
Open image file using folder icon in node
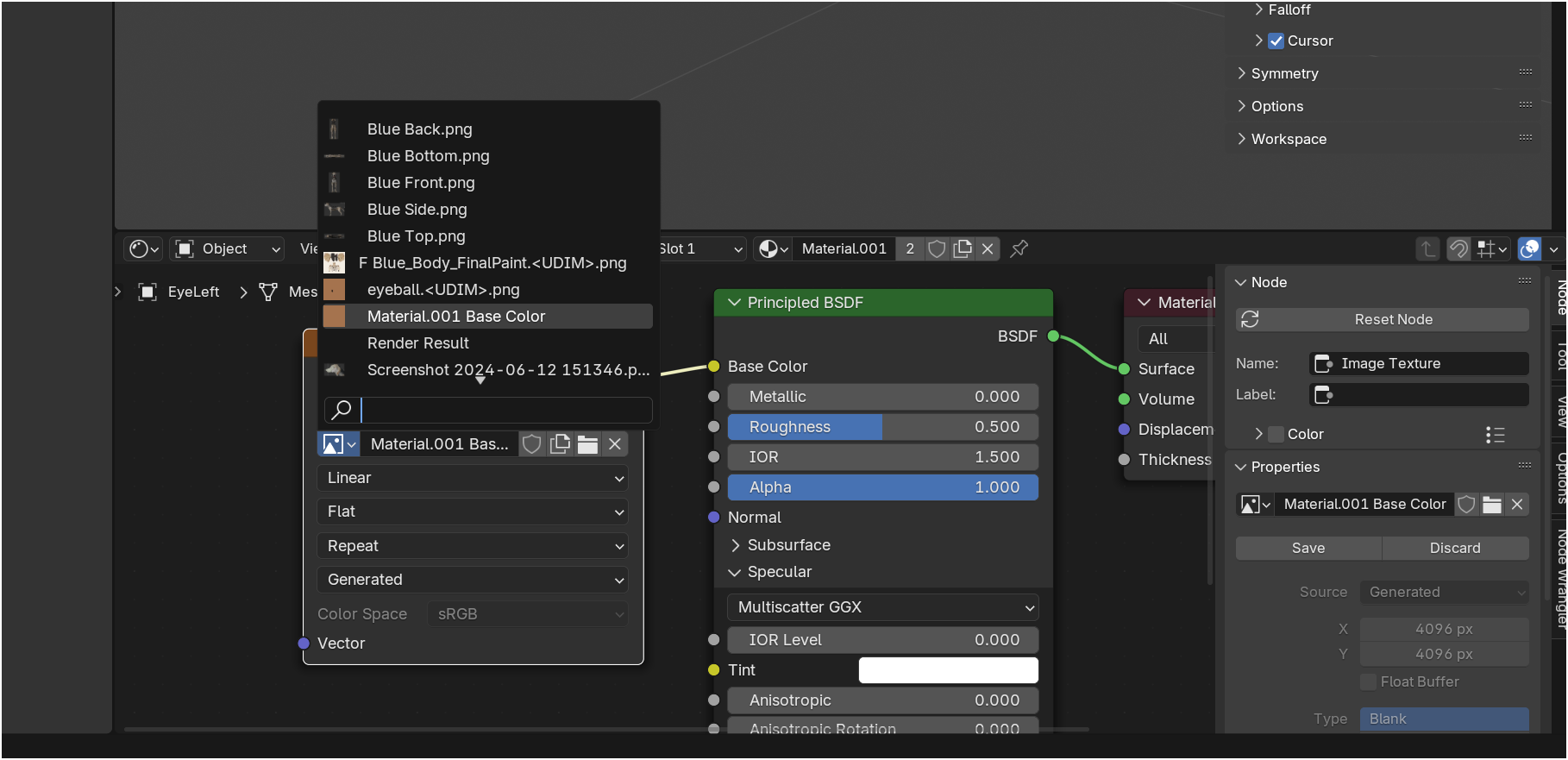[x=587, y=444]
